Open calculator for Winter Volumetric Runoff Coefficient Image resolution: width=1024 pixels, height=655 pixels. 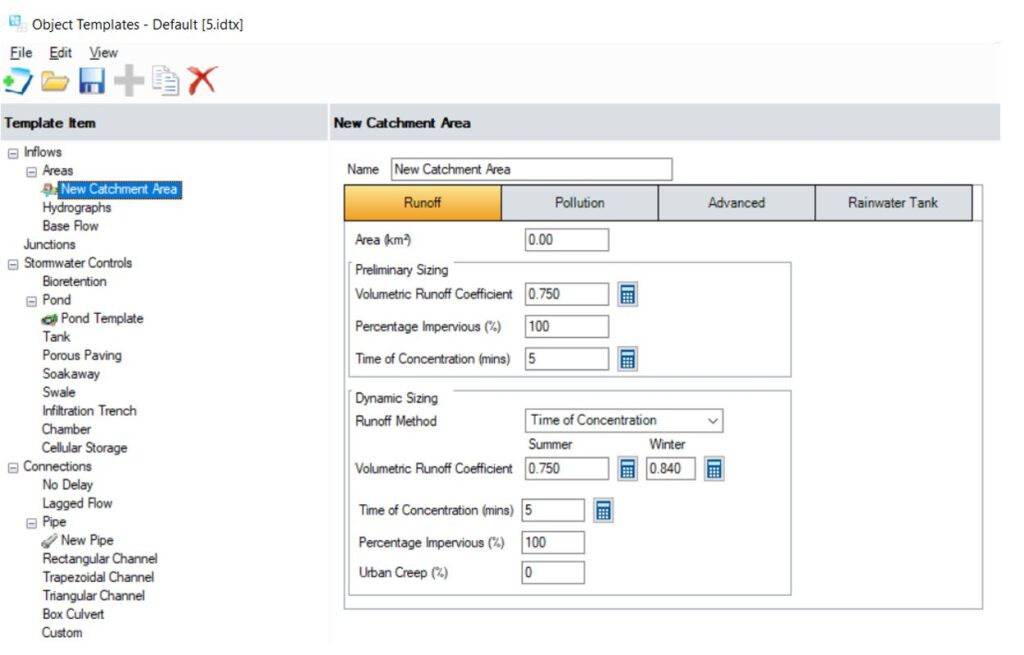(714, 469)
